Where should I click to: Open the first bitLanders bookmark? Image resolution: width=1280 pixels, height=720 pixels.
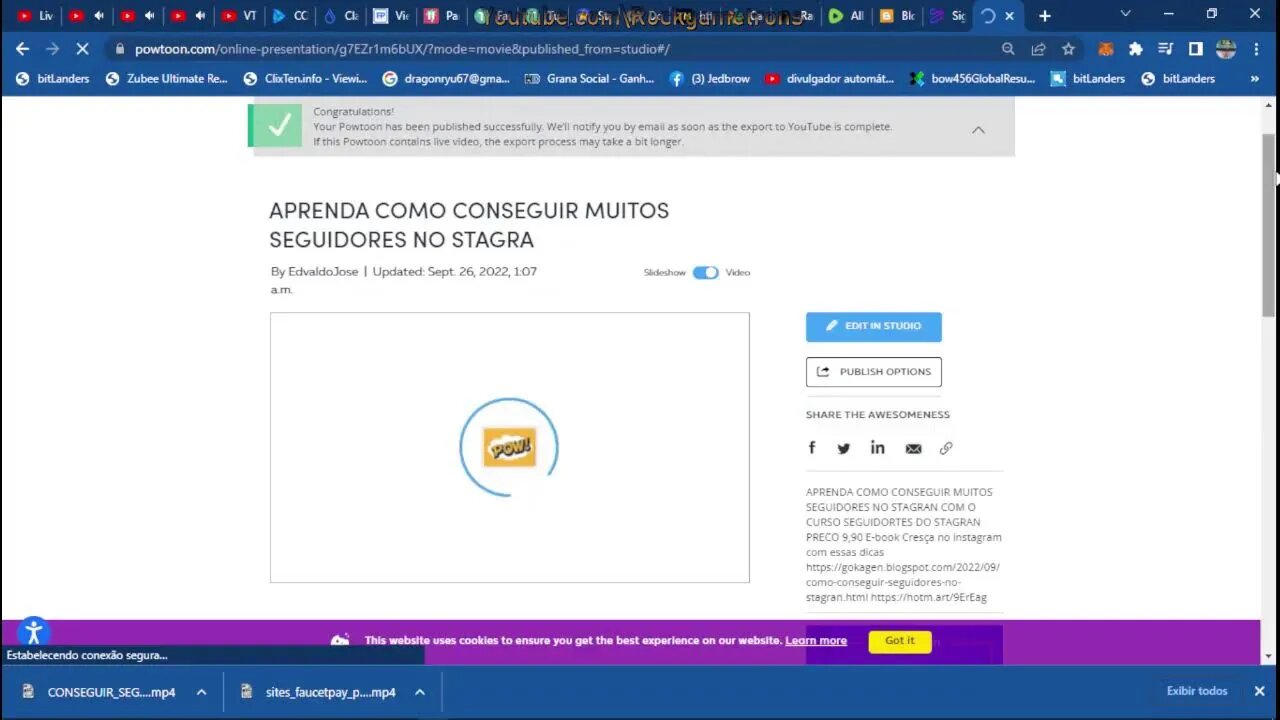[53, 78]
